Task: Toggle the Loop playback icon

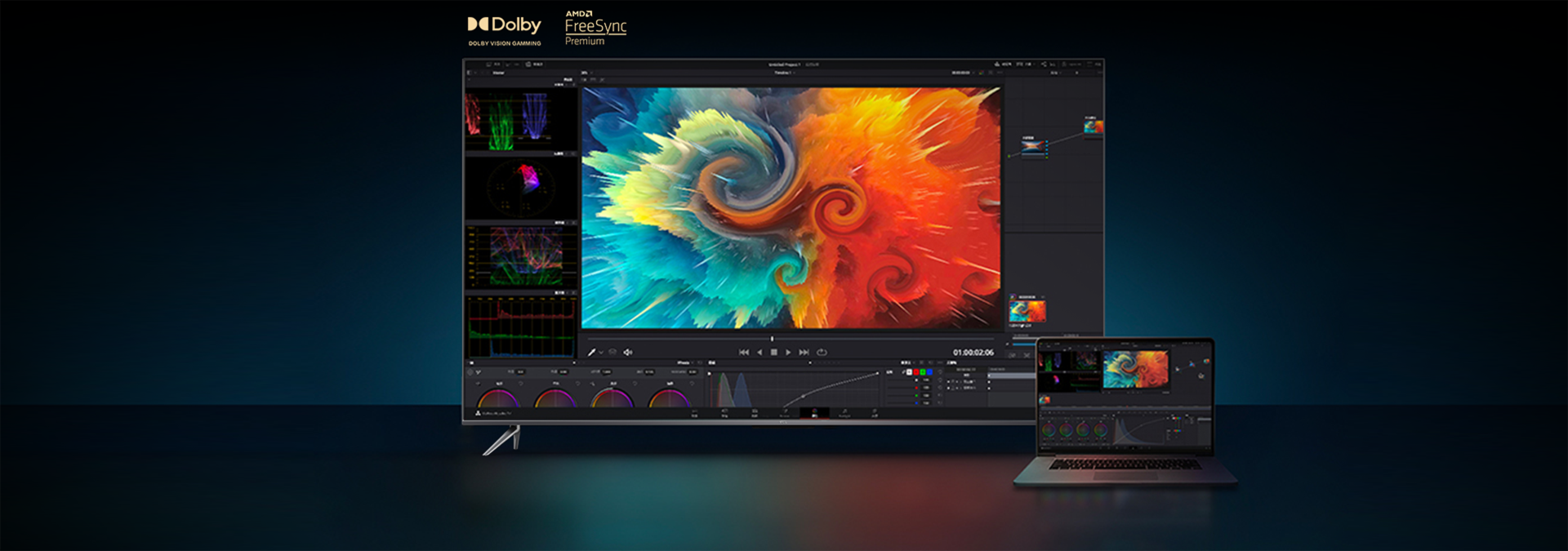Action: 822,353
